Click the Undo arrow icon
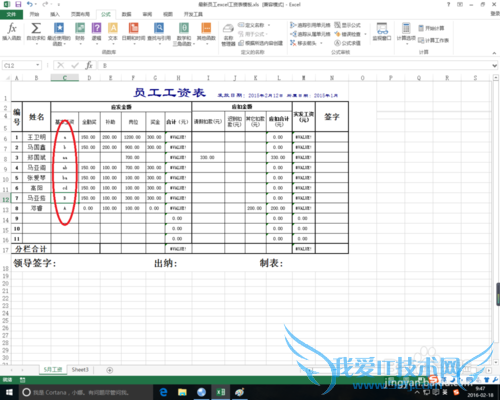The width and height of the screenshot is (500, 400). 30,4
